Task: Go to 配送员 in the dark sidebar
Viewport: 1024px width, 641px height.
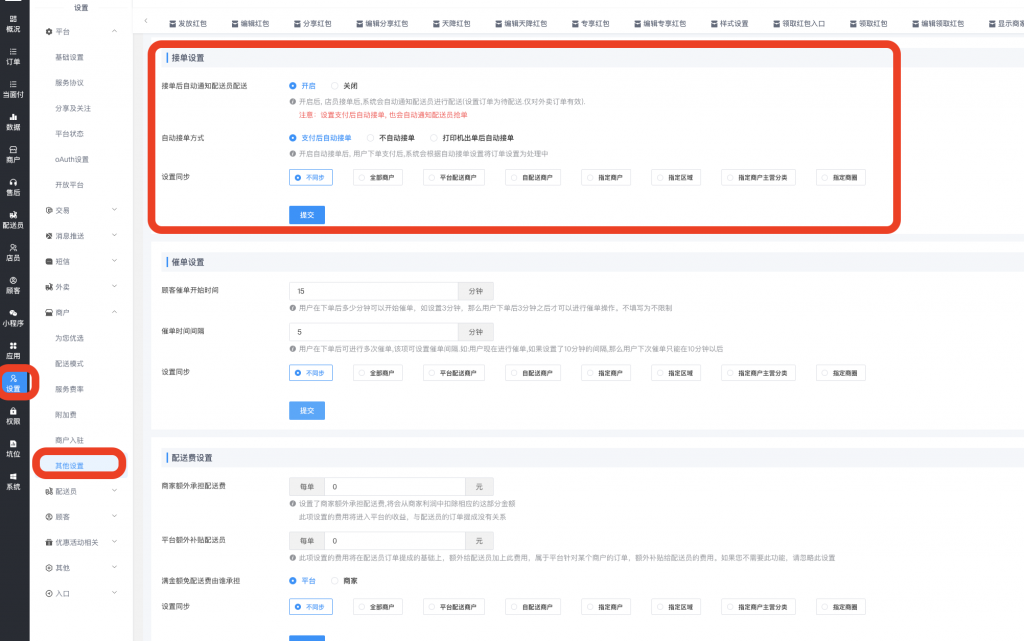Action: (13, 220)
